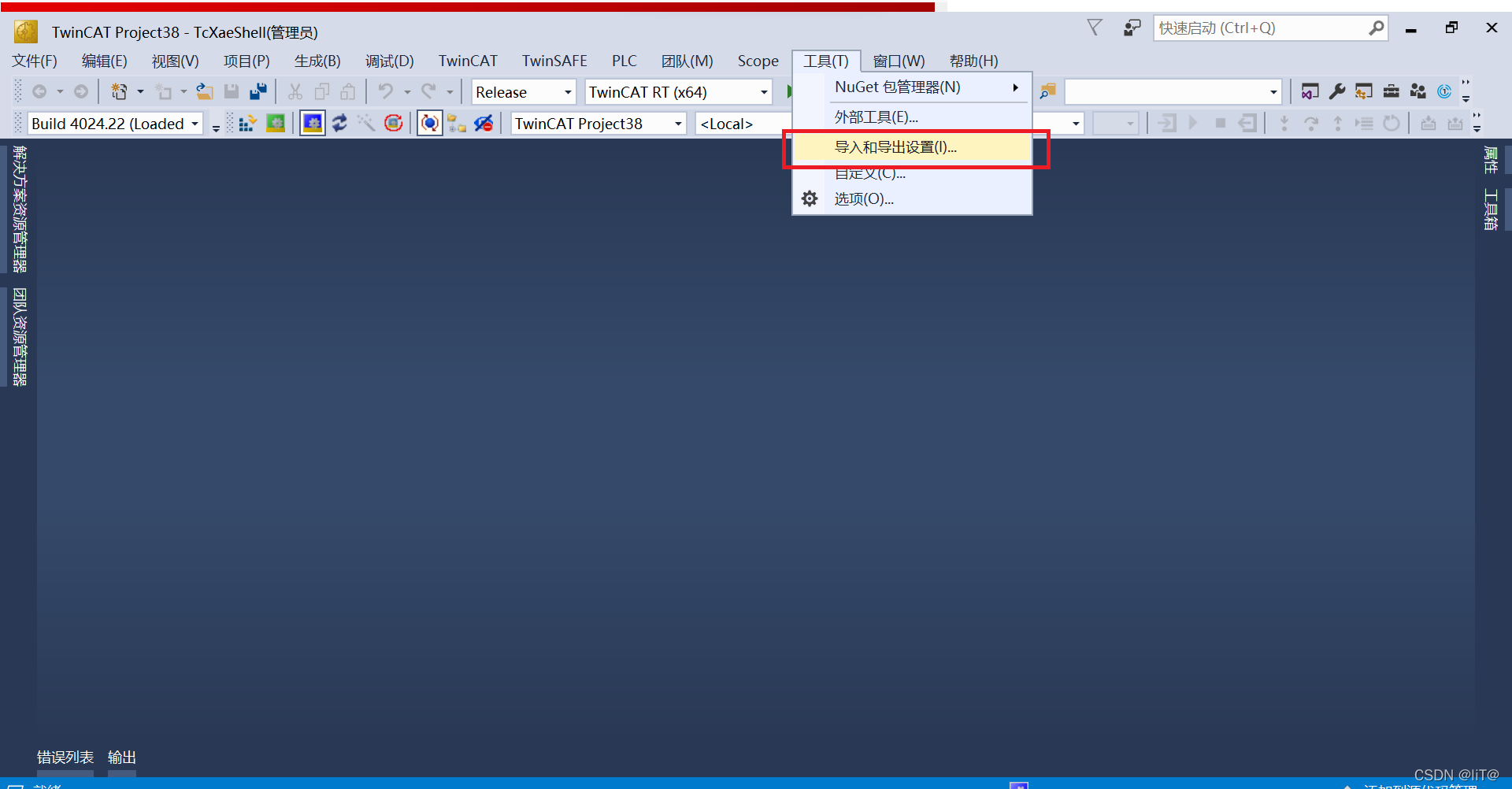Viewport: 1512px width, 789px height.
Task: Choose 外部工具(E)... from the menu
Action: (x=913, y=117)
